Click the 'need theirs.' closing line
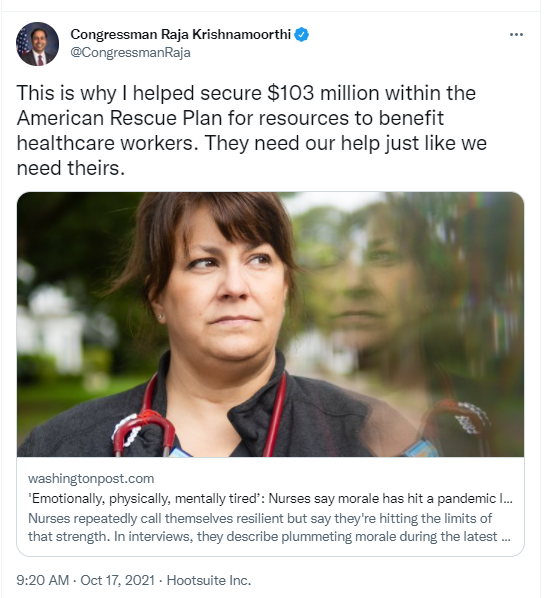This screenshot has height=598, width=545. 71,168
